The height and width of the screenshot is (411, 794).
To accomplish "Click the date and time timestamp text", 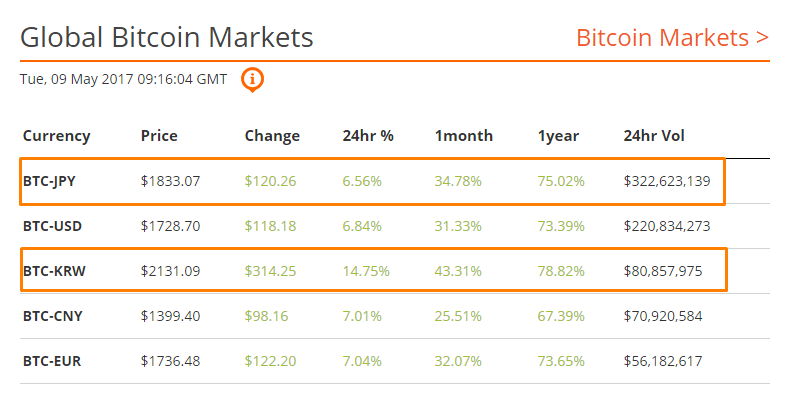I will pyautogui.click(x=123, y=78).
